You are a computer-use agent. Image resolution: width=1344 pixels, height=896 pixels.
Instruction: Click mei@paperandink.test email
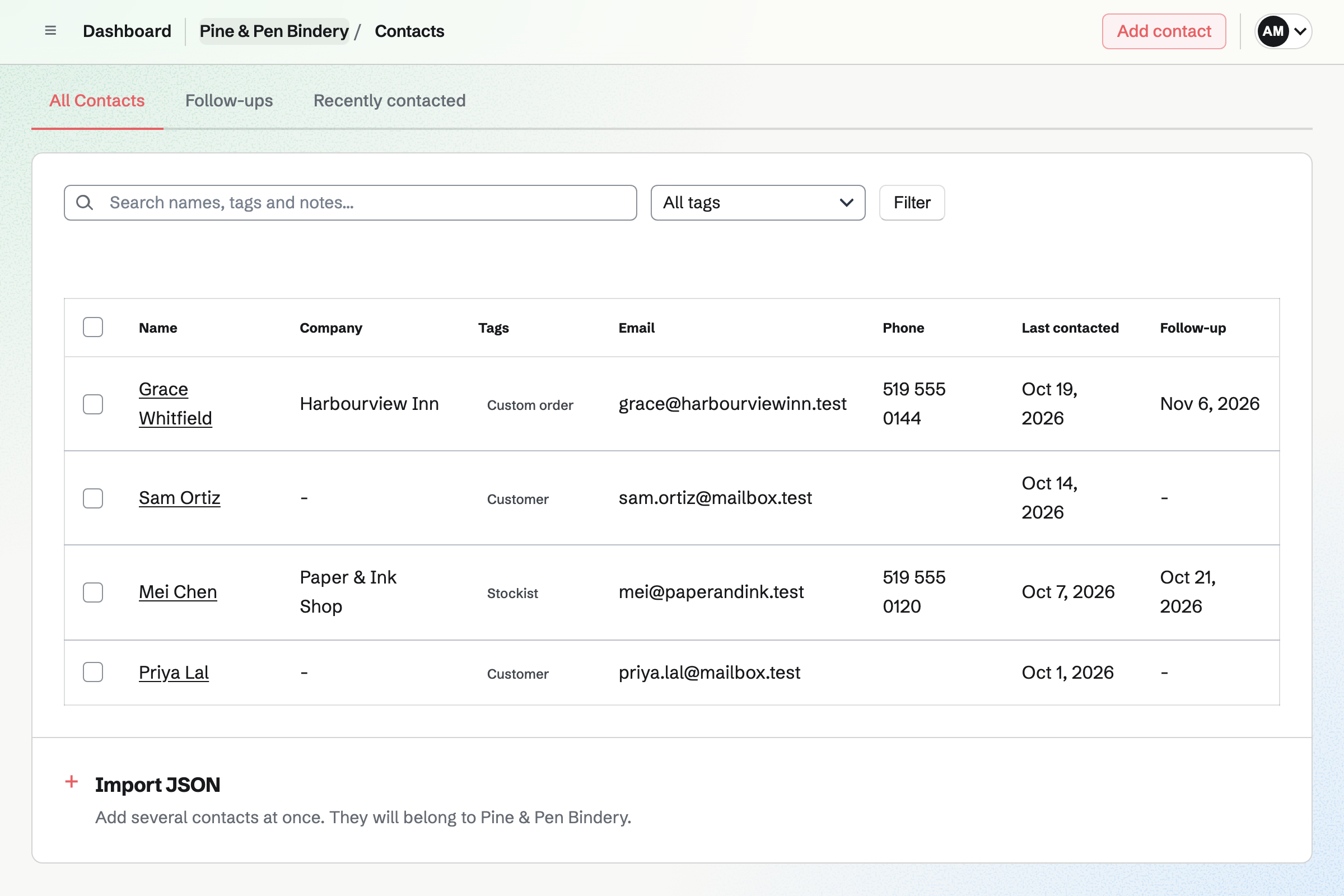711,592
